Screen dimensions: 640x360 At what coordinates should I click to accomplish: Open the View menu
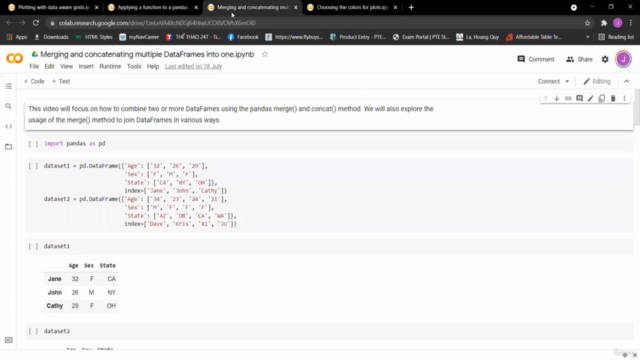tap(67, 66)
